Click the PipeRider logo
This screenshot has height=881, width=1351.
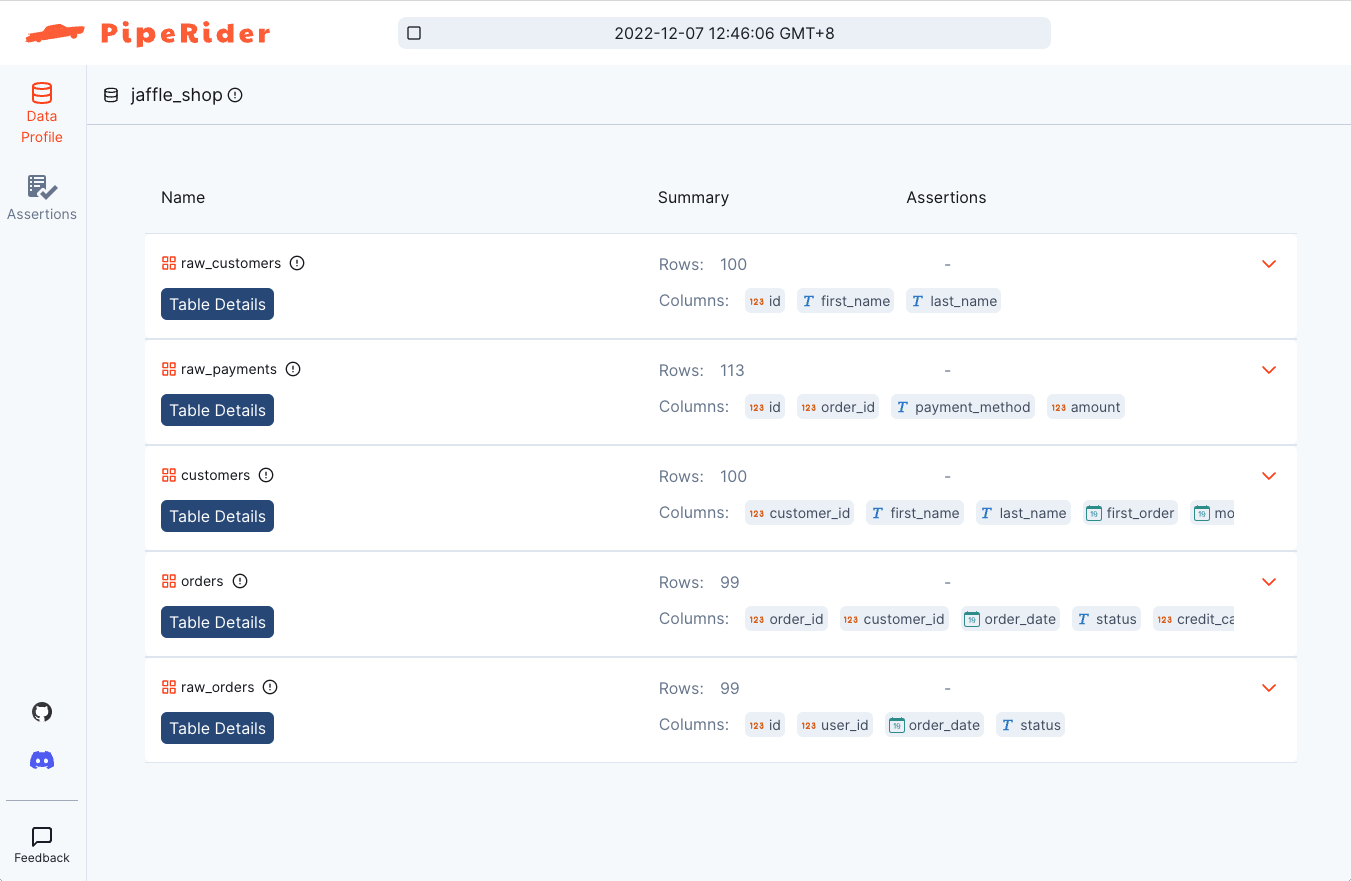point(148,33)
